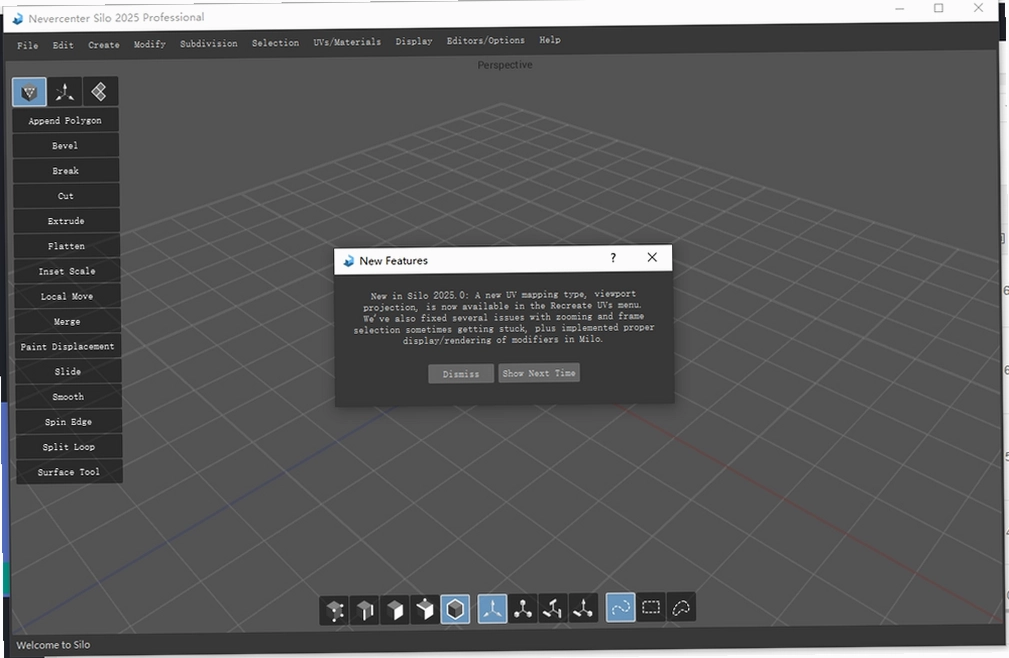Choose the paint selection style icon
Image resolution: width=1009 pixels, height=658 pixels.
[620, 607]
